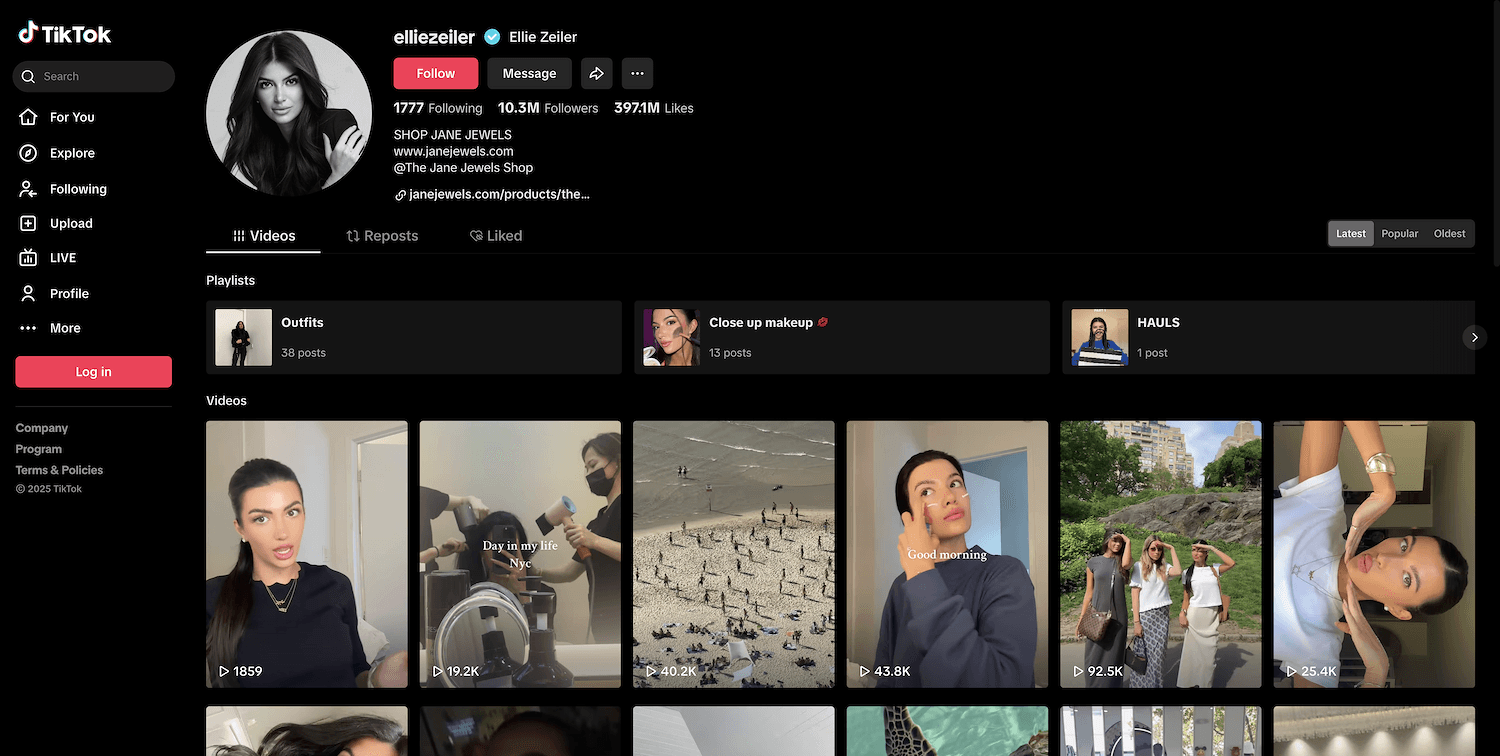Click the Search input field

tap(100, 77)
